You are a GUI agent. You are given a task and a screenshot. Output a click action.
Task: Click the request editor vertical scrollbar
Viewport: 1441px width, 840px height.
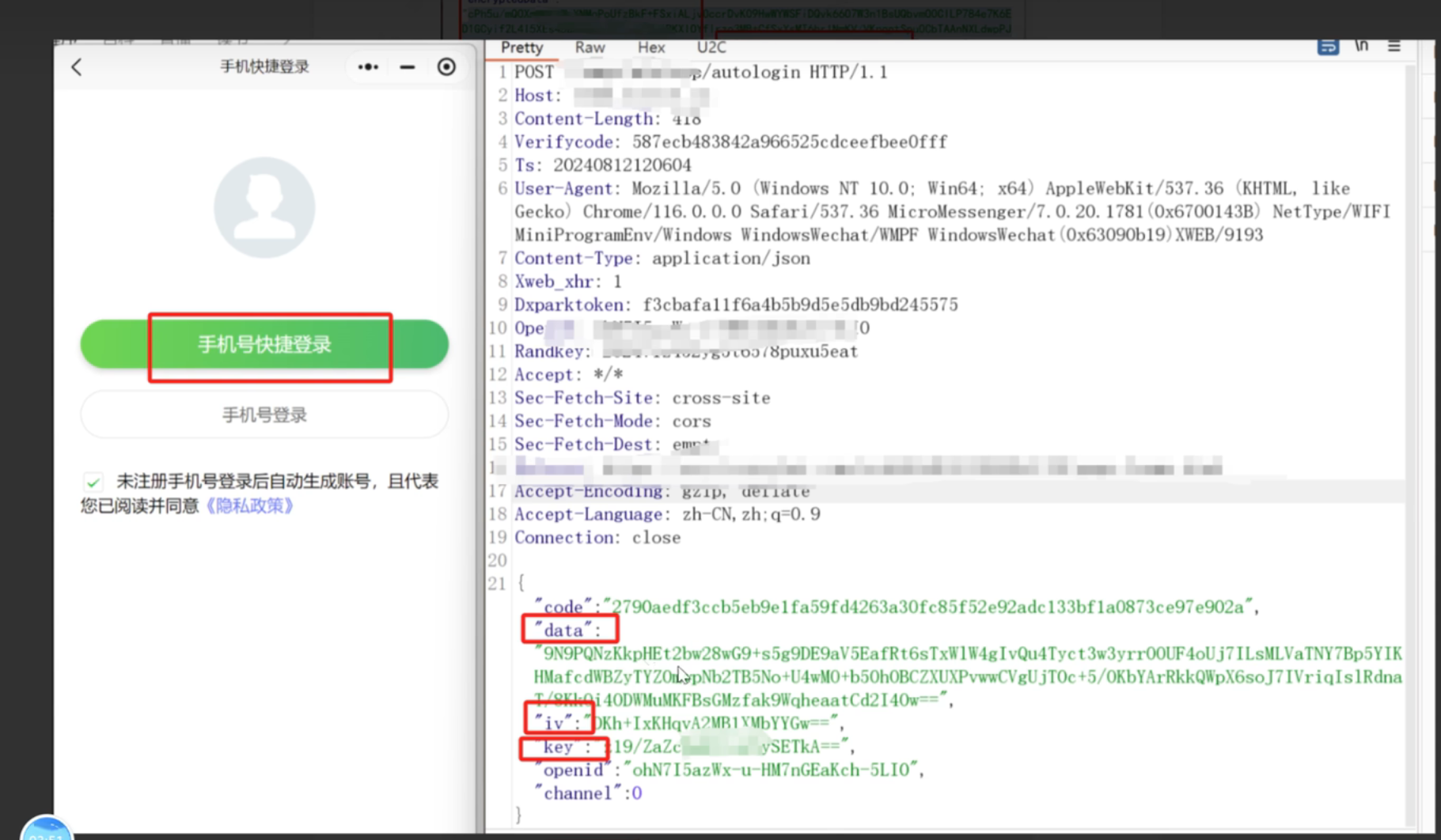[1410, 395]
